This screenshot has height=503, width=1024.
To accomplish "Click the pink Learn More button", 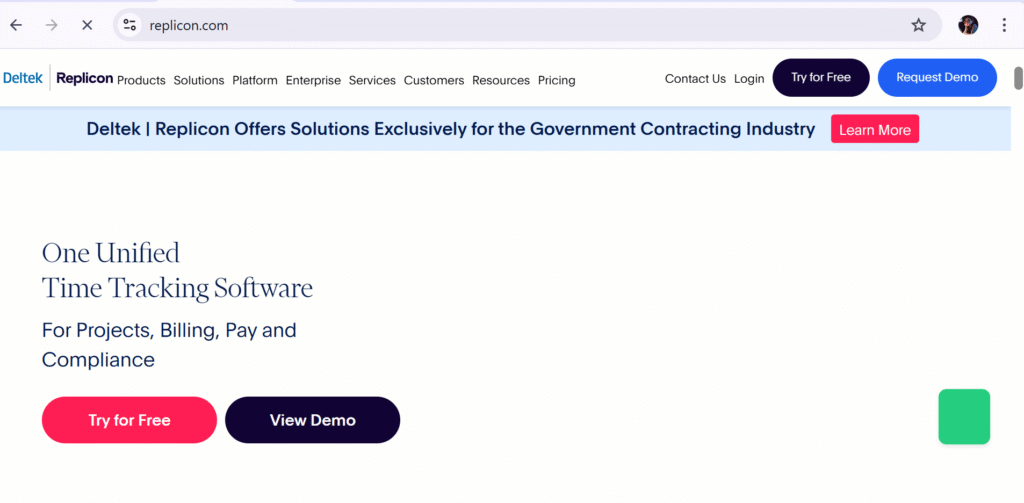I will coord(874,129).
